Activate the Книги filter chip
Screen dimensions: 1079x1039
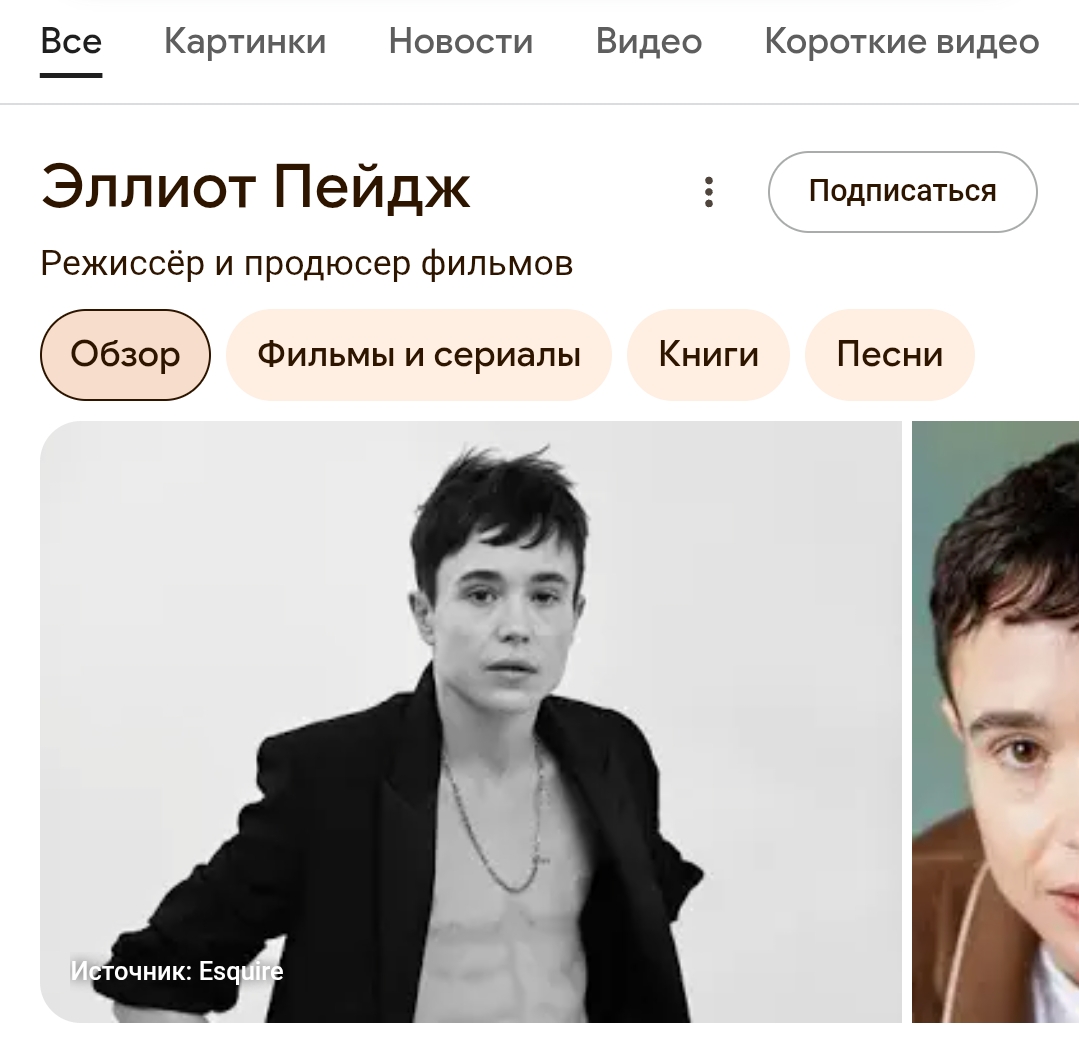point(708,354)
